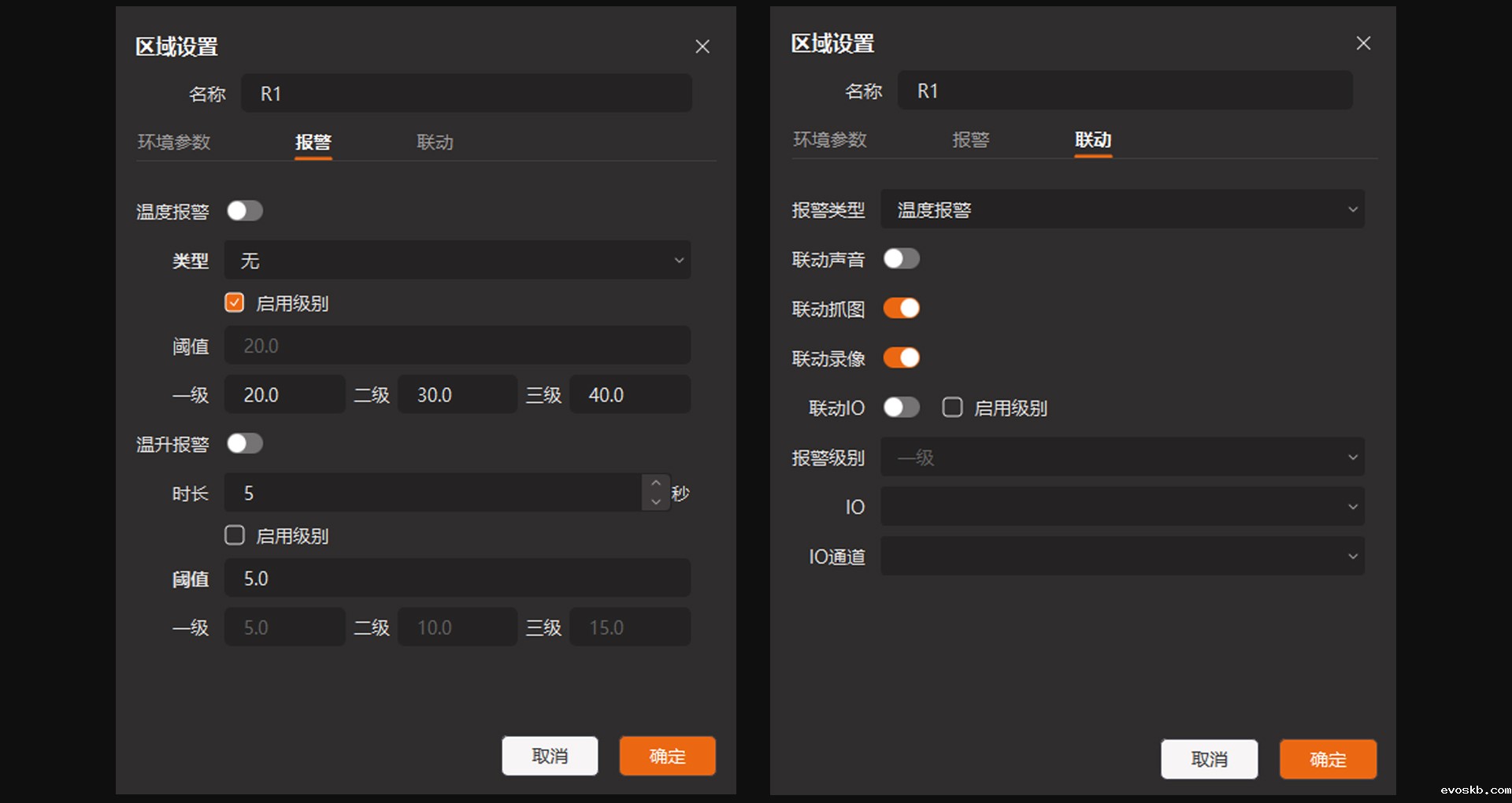Uncheck 启用级别 under 温度报警

pyautogui.click(x=235, y=303)
